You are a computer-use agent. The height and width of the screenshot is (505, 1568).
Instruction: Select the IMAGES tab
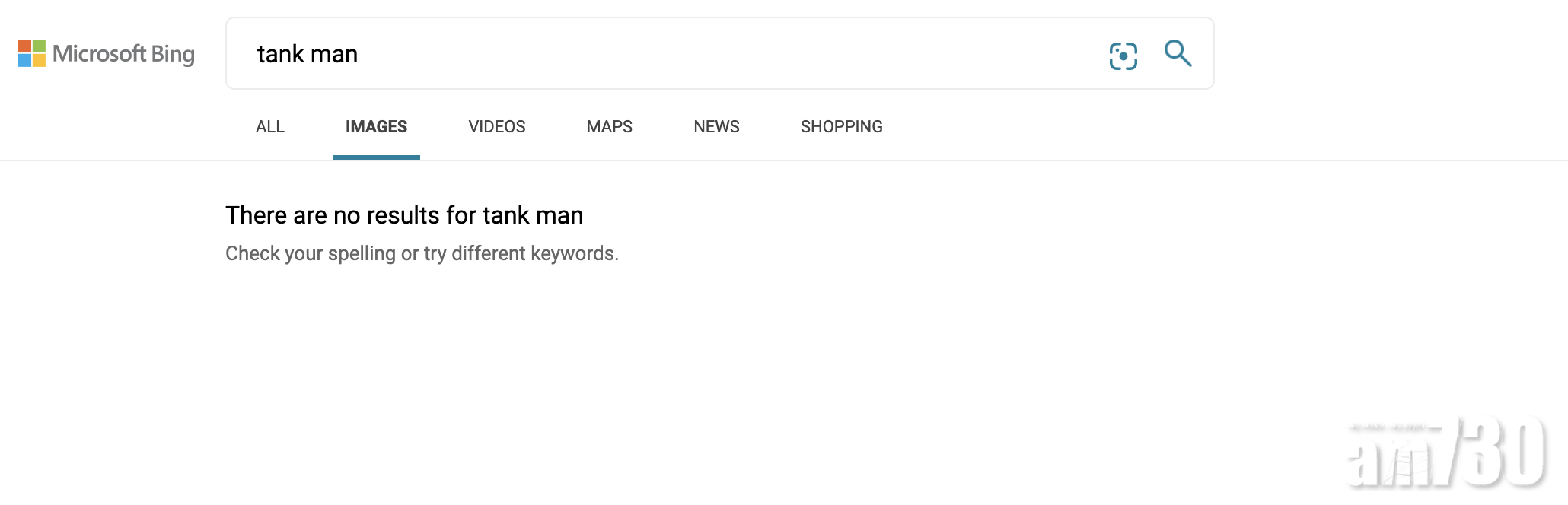[x=376, y=127]
